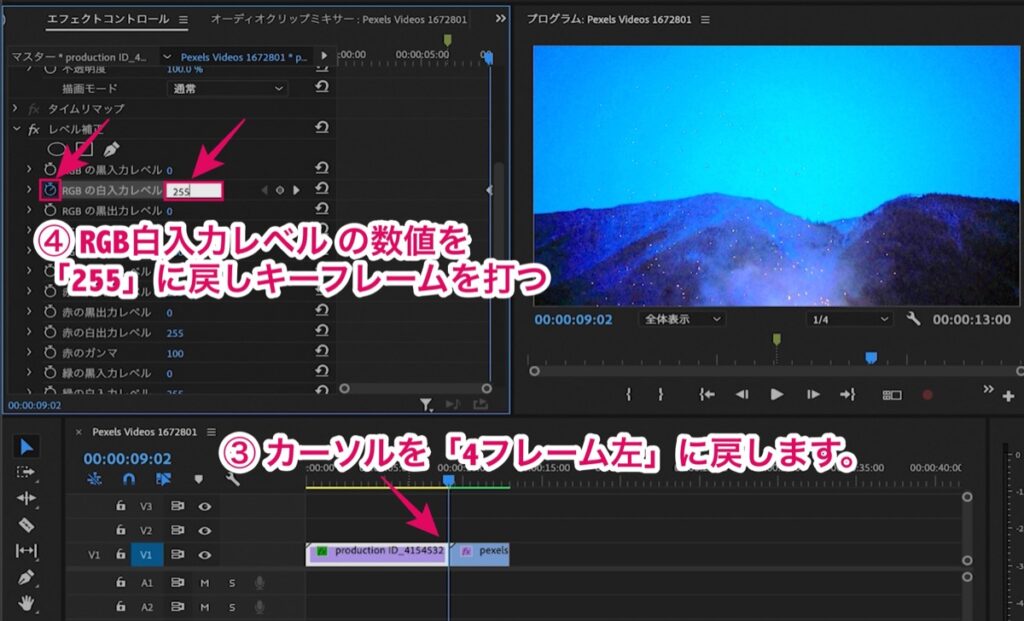Open Pexels Videos 1672801 sequence menu
Image resolution: width=1024 pixels, height=621 pixels.
pyautogui.click(x=211, y=432)
